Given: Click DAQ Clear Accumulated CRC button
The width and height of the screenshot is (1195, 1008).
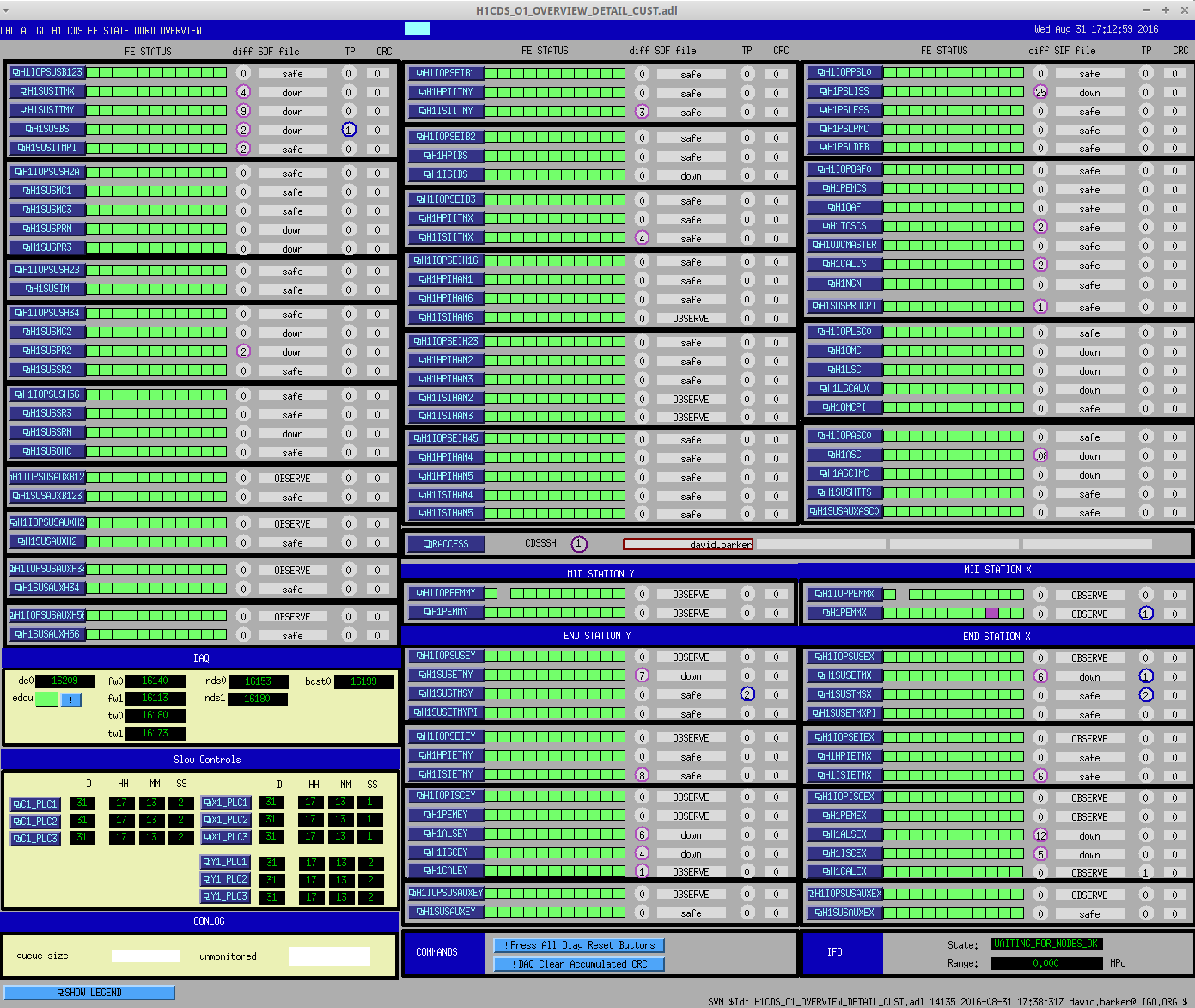Looking at the screenshot, I should 579,964.
